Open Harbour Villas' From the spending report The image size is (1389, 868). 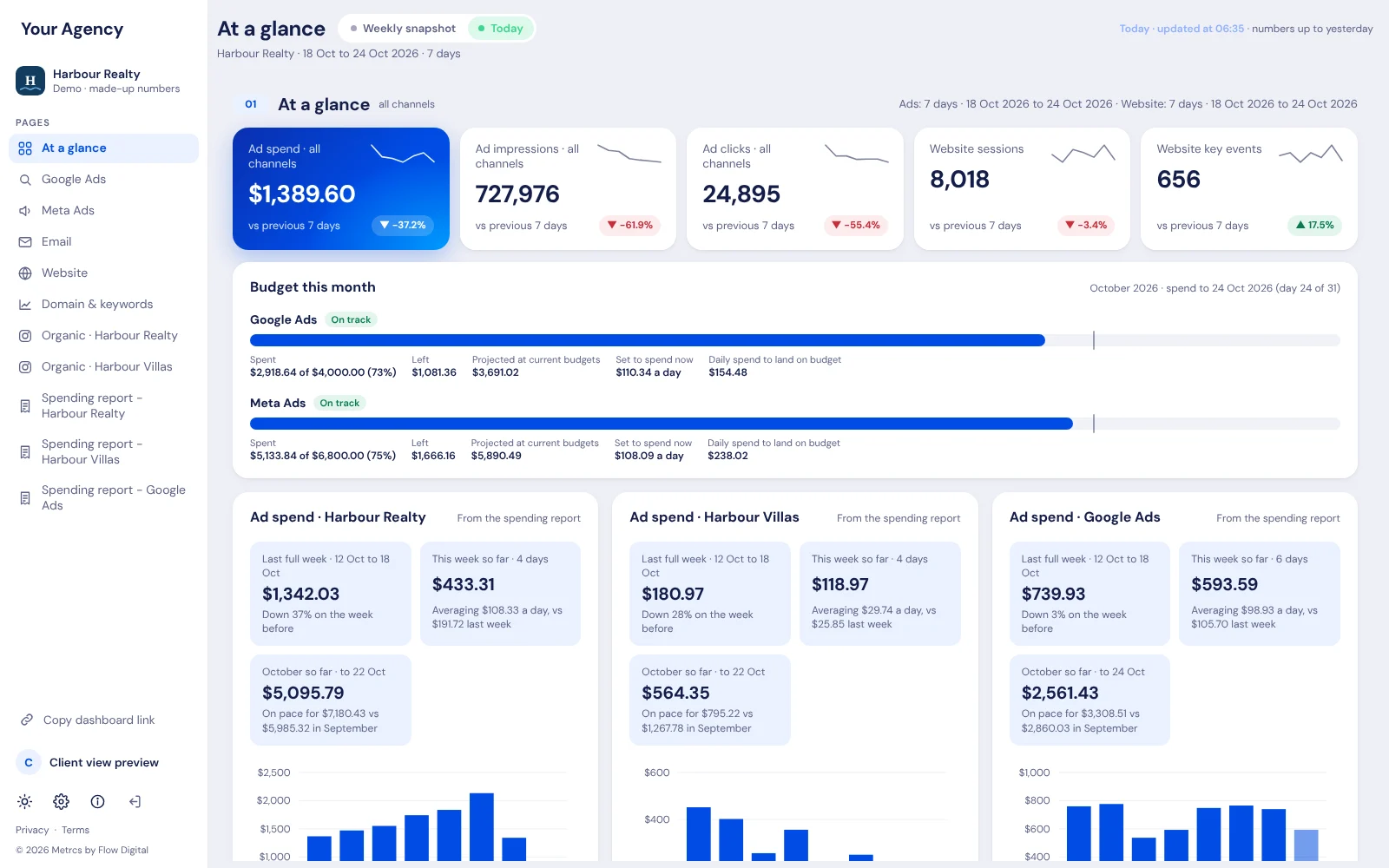point(899,518)
